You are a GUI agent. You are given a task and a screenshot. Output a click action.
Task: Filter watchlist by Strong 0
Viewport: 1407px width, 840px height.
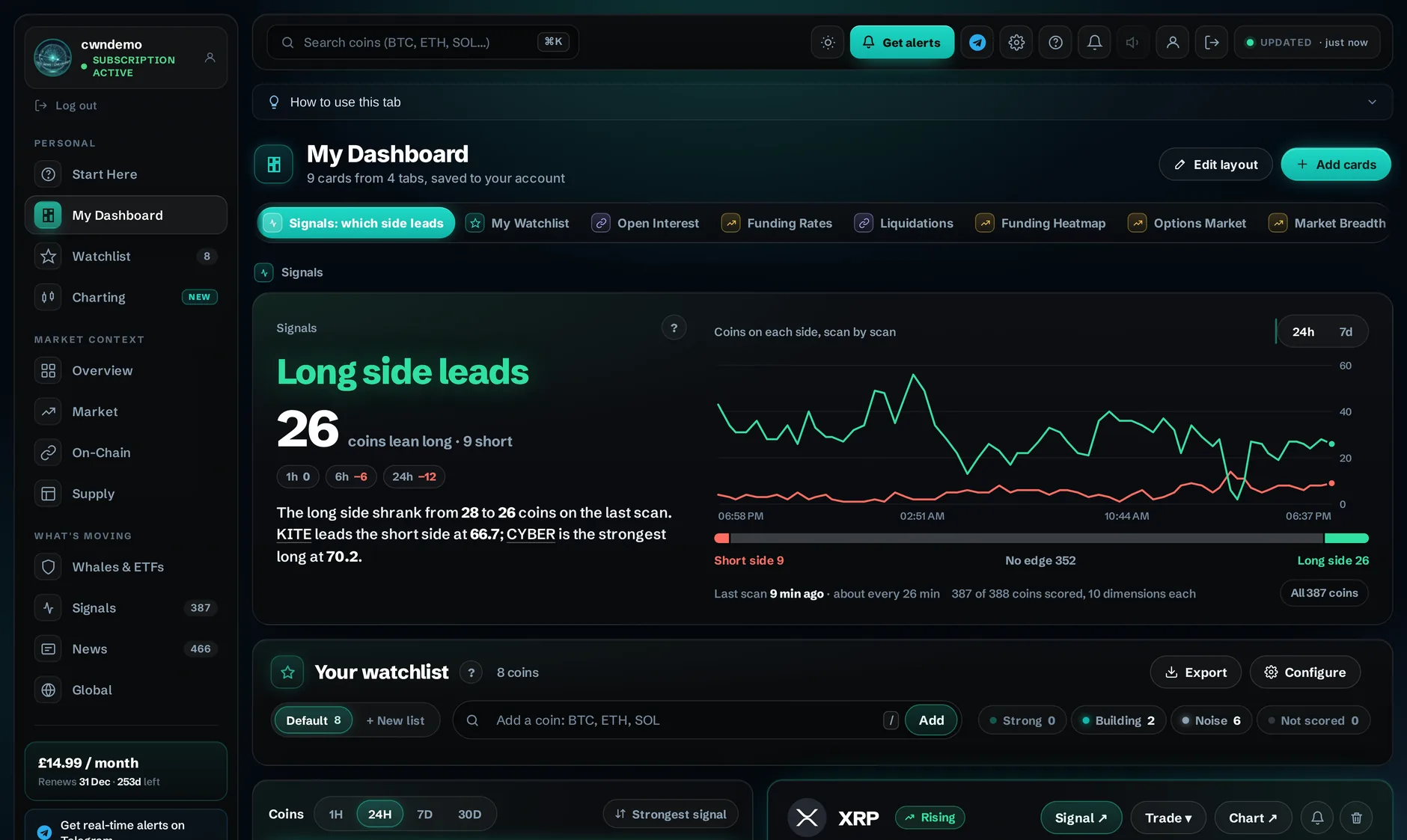click(x=1022, y=720)
